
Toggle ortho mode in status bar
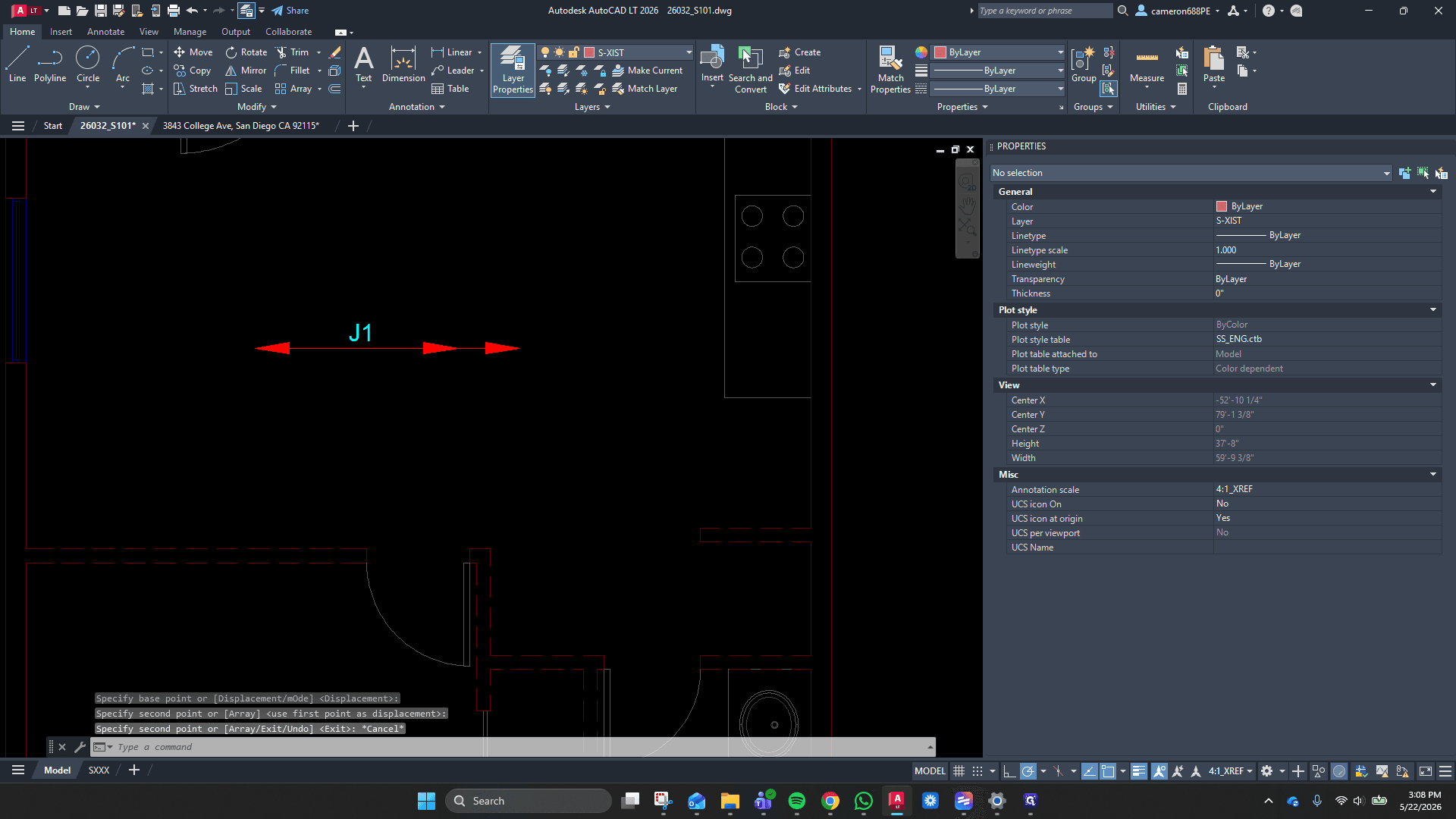point(1009,771)
